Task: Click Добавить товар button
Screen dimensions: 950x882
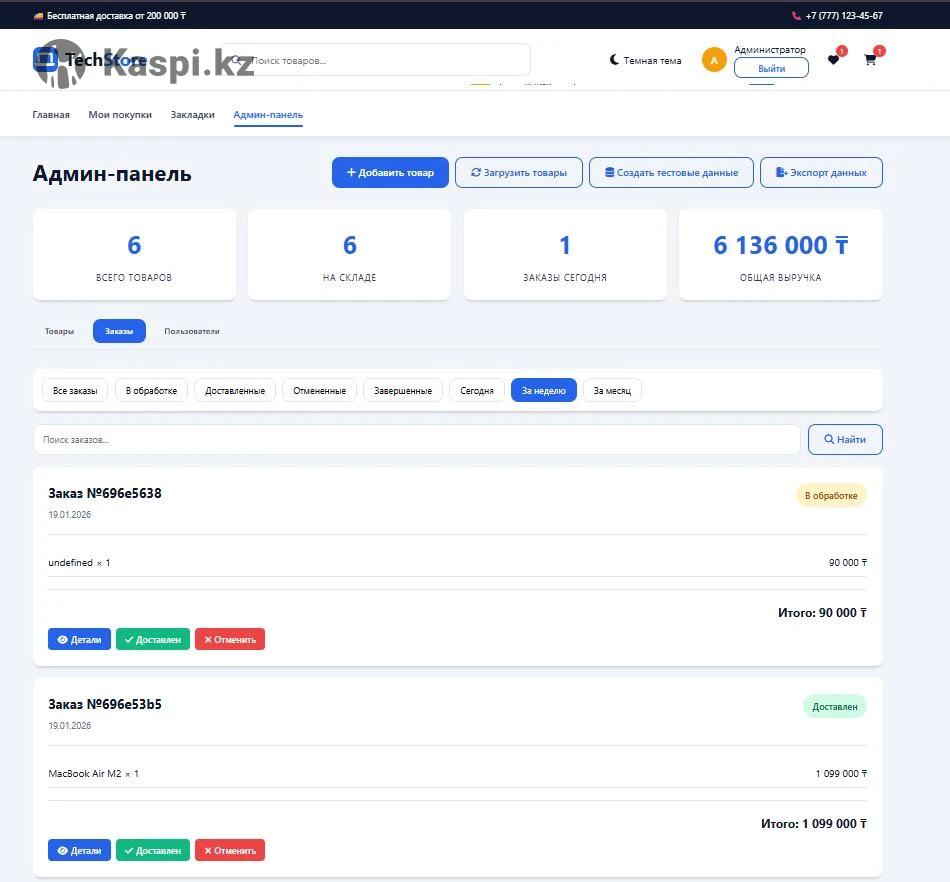Action: coord(390,172)
